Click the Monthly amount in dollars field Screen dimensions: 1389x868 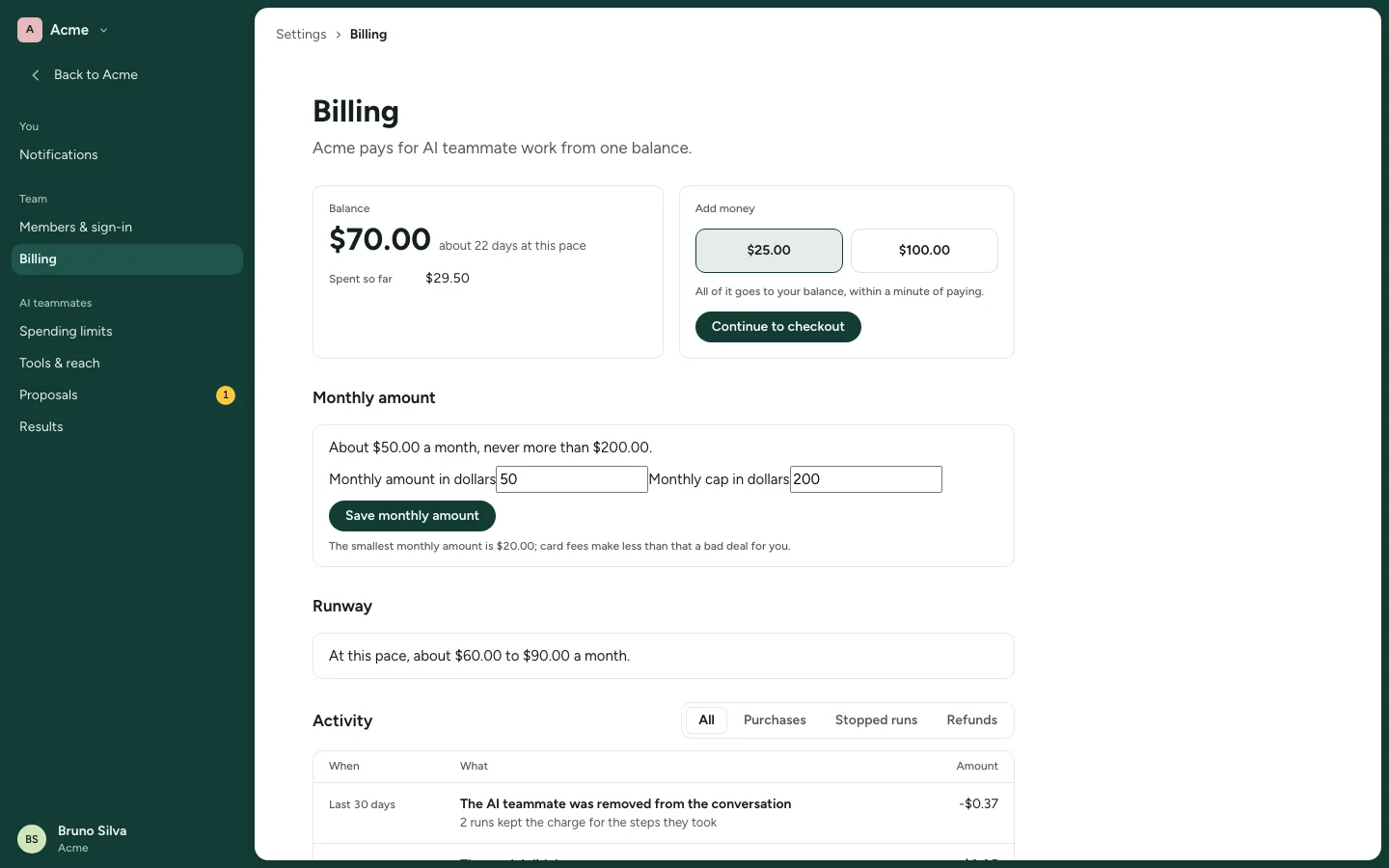tap(572, 479)
